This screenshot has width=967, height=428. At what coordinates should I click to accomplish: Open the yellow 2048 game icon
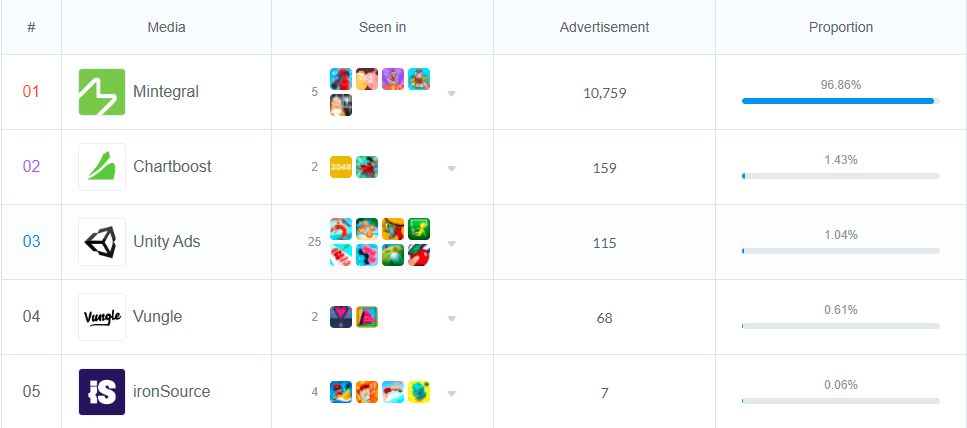coord(341,167)
